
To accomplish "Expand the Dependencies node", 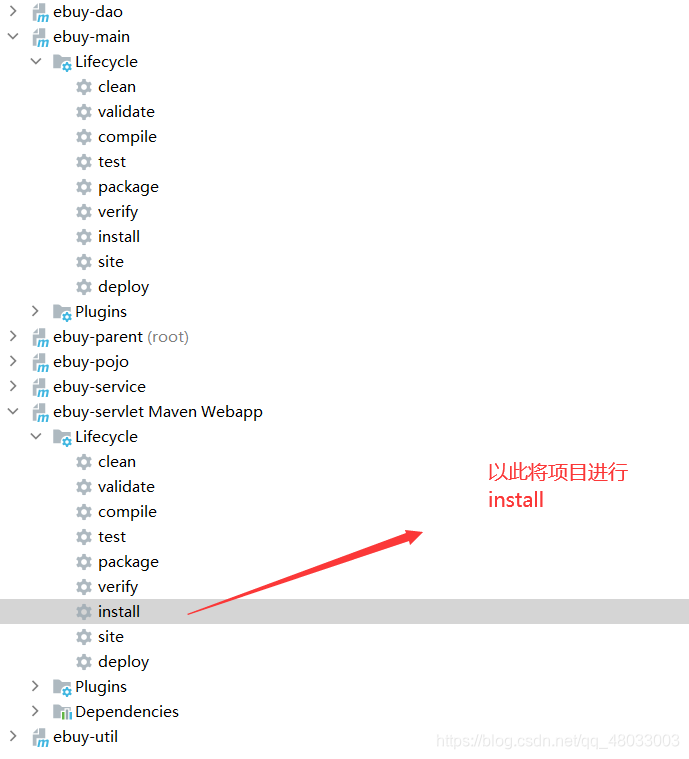I will point(35,711).
